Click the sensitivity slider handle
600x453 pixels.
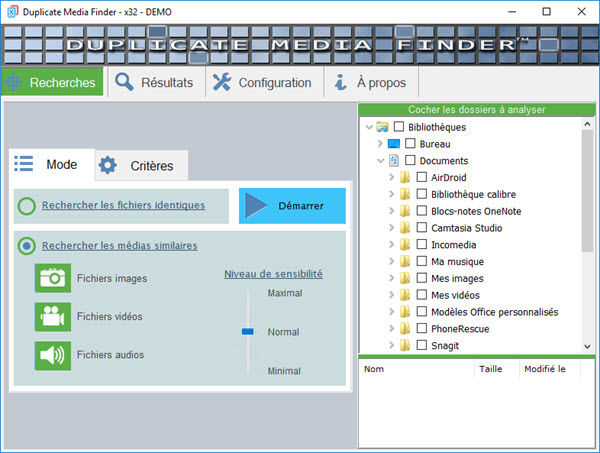point(248,331)
